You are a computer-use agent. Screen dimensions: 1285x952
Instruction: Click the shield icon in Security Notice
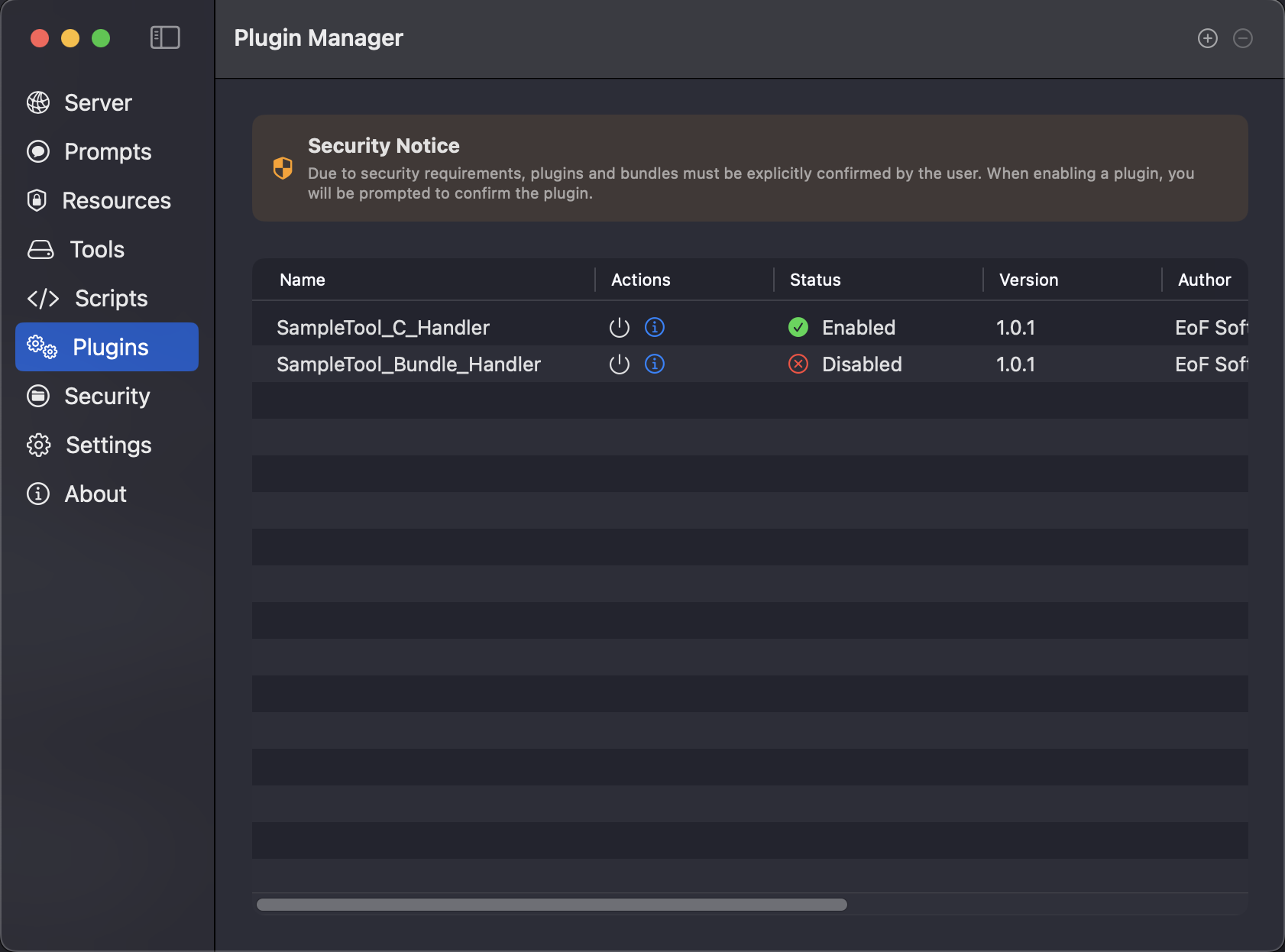click(x=283, y=168)
